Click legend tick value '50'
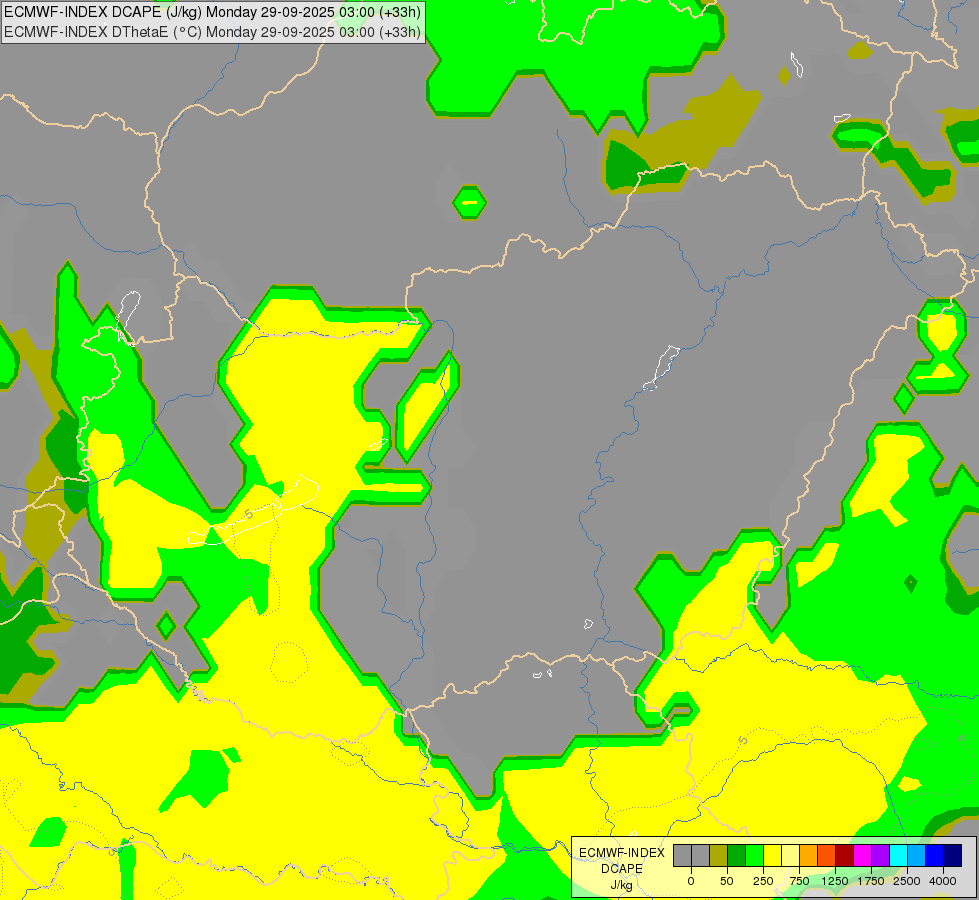 point(727,881)
